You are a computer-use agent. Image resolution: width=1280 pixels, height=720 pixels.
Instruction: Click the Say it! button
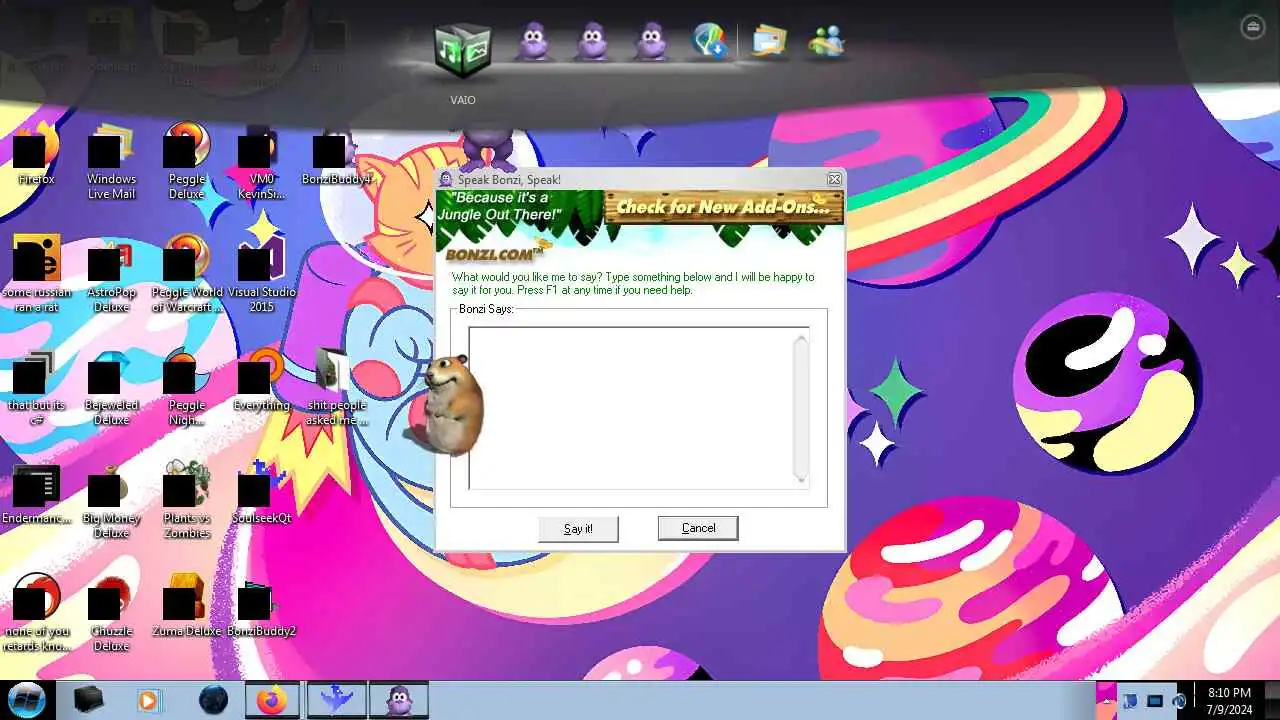[578, 529]
